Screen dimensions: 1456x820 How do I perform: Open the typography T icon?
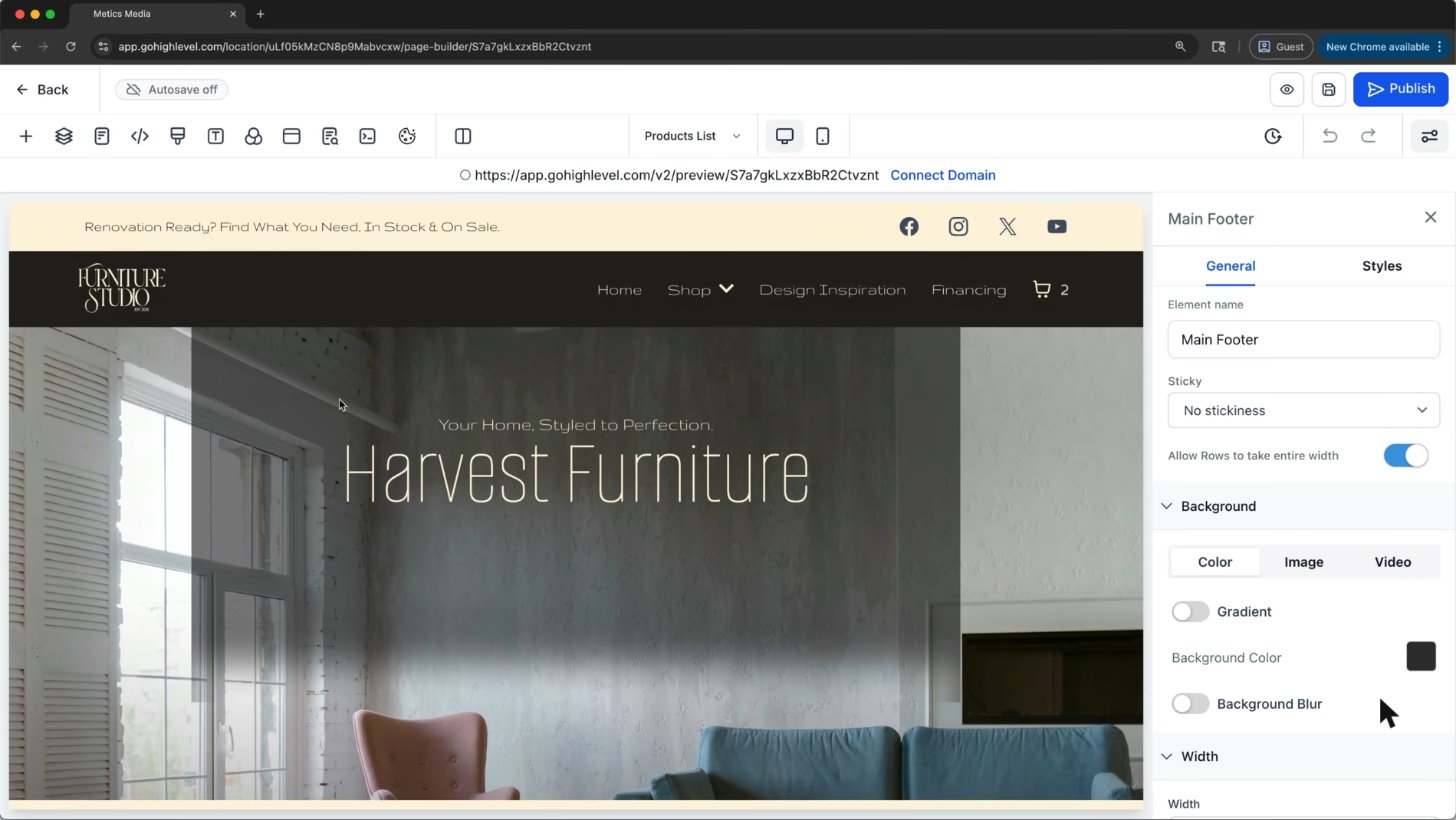point(216,136)
